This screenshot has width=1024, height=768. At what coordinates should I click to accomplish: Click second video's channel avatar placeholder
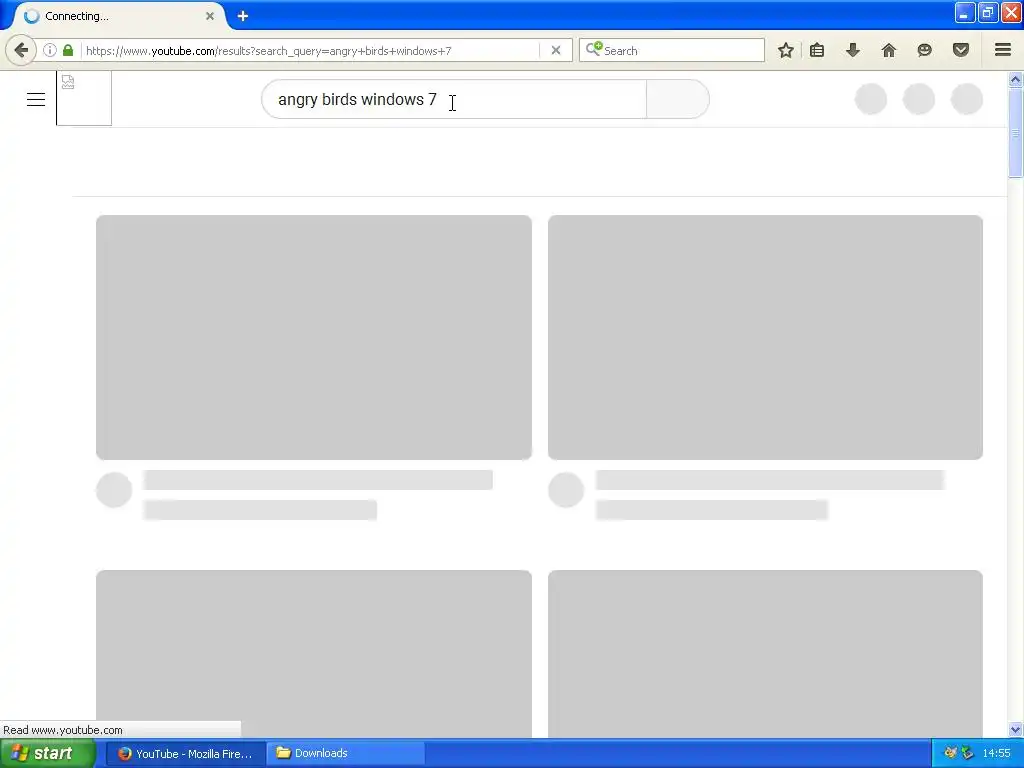point(566,490)
